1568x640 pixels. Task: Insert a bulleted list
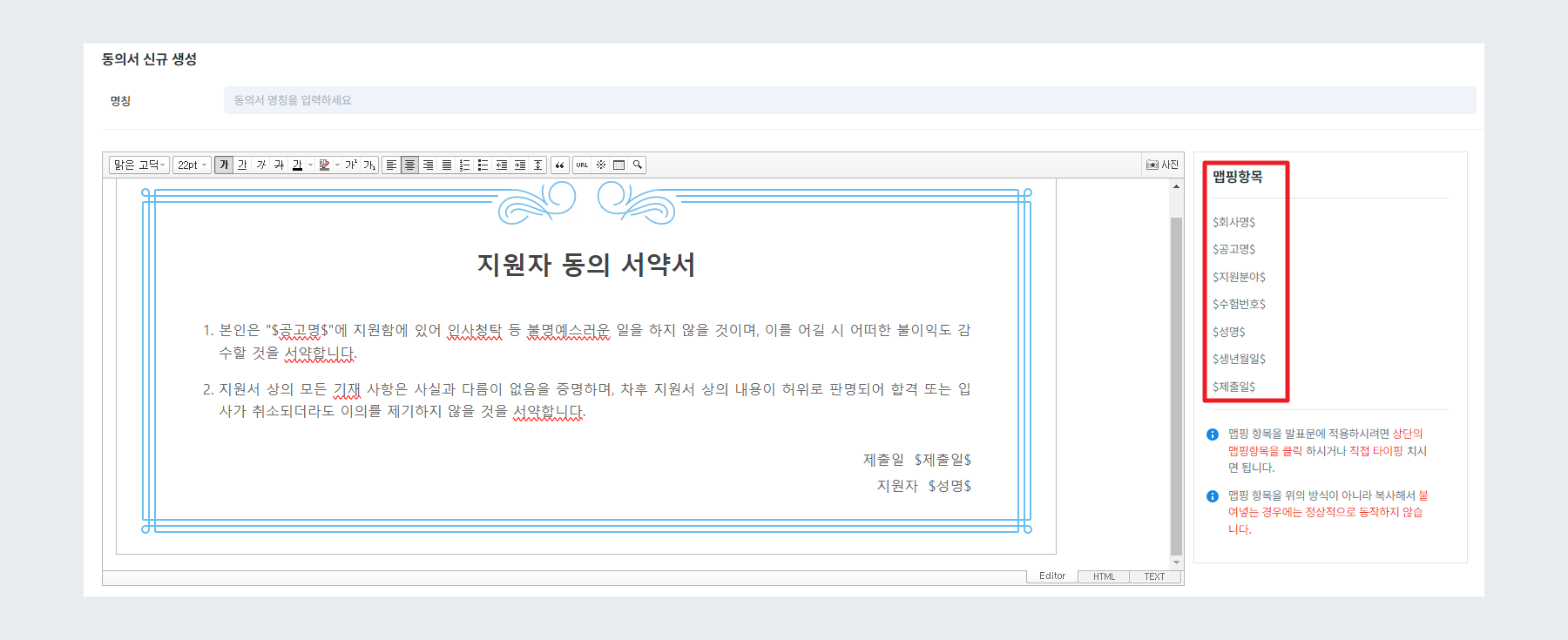pos(483,165)
